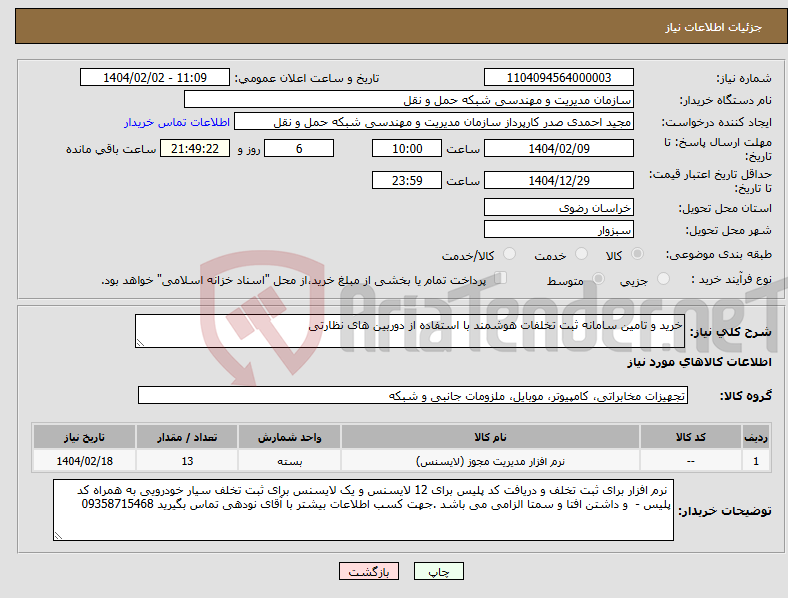
Task: Click the چاپ (print) button
Action: pos(438,571)
